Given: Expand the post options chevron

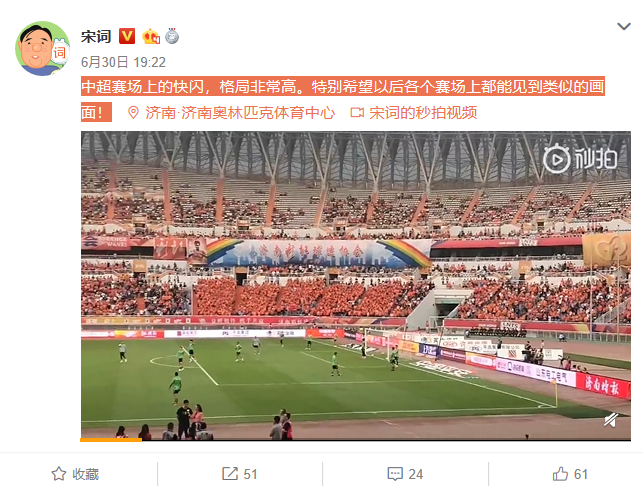Looking at the screenshot, I should (x=624, y=27).
